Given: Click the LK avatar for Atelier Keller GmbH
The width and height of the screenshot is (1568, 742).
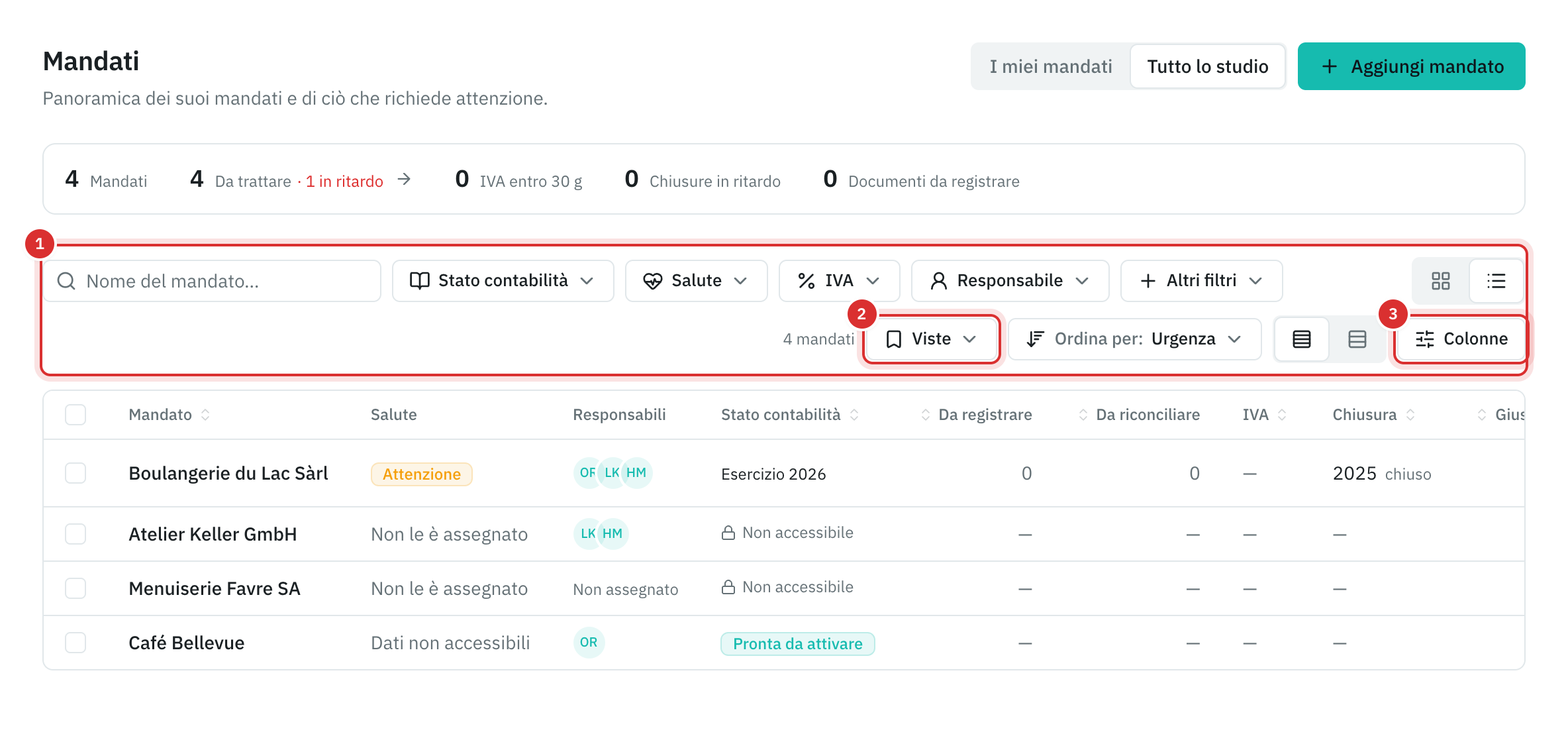Looking at the screenshot, I should (x=587, y=534).
